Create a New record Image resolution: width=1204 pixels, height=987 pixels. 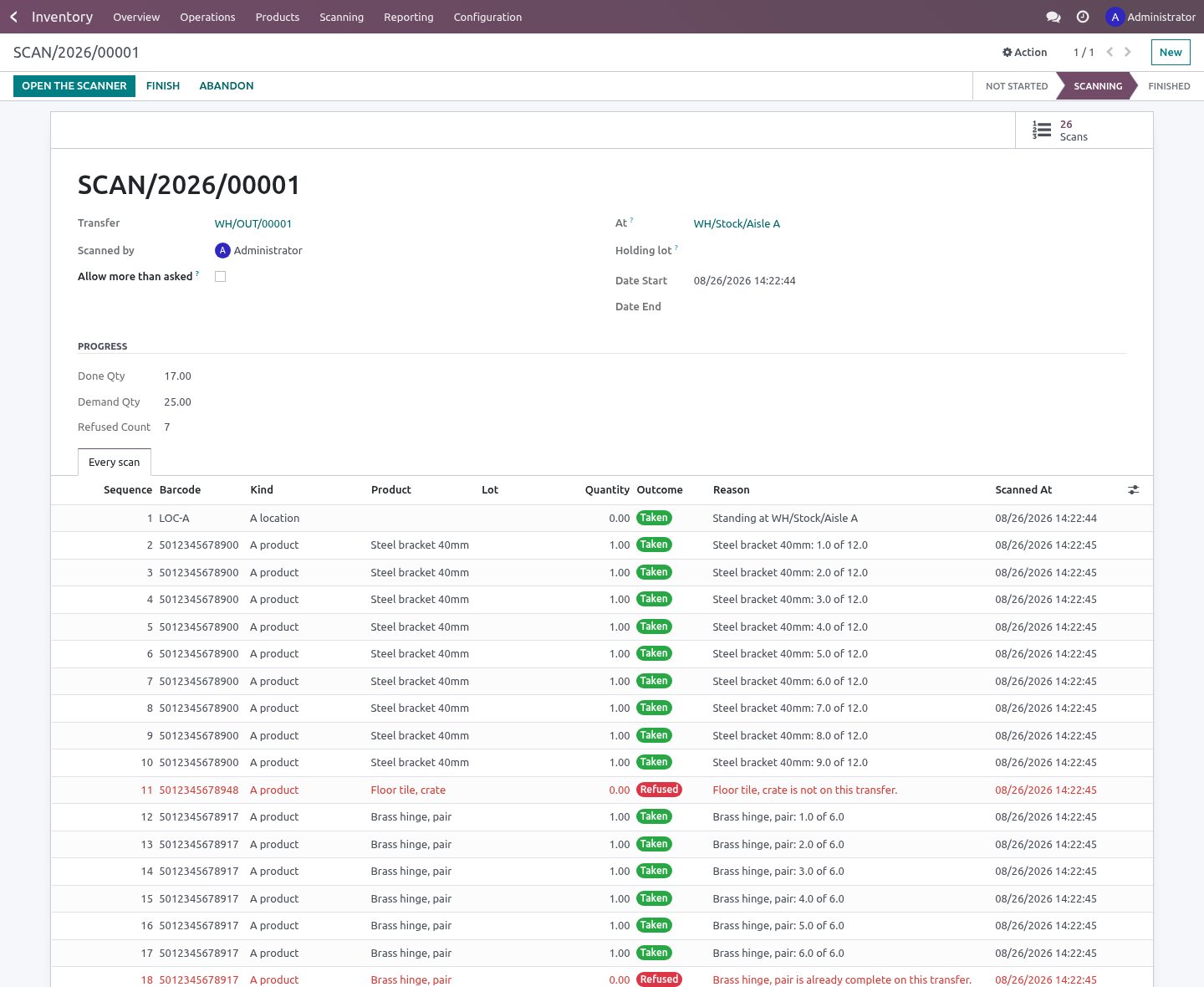pyautogui.click(x=1171, y=52)
